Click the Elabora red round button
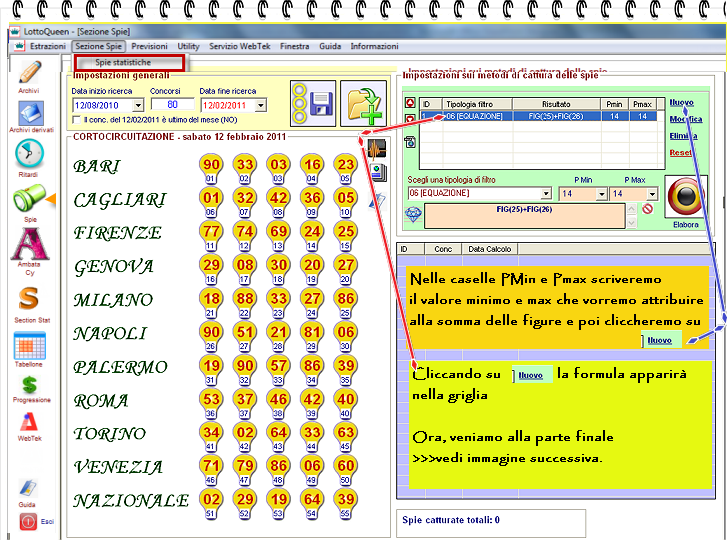The width and height of the screenshot is (727, 540). pyautogui.click(x=686, y=197)
